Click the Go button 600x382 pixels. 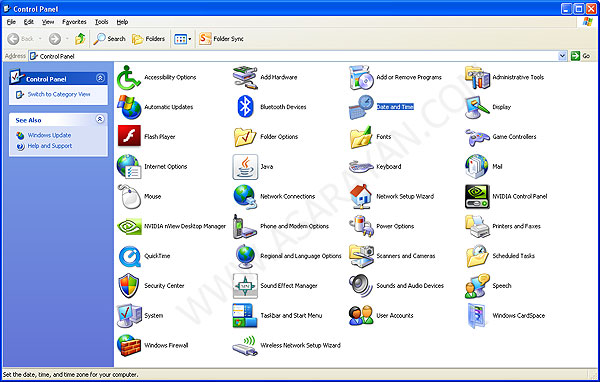(x=581, y=56)
